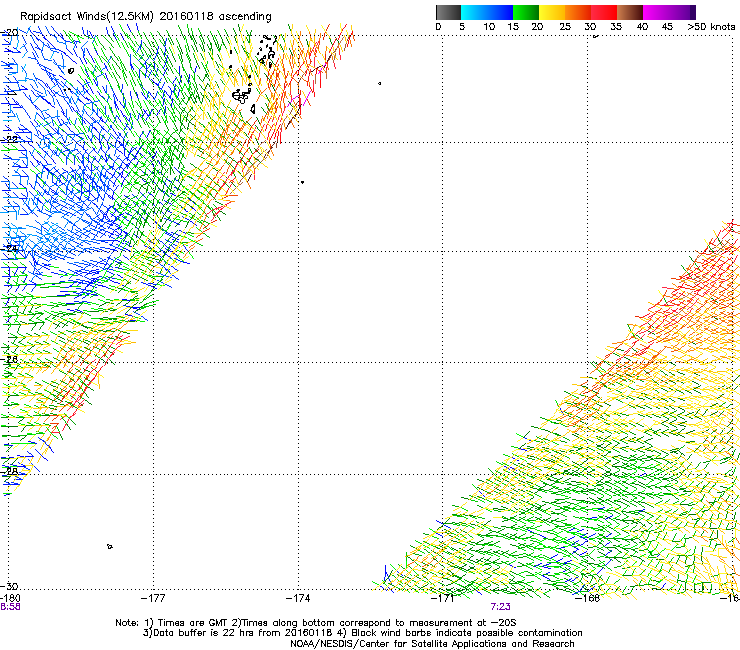Click the gray 0-5 knots color bar segment
The height and width of the screenshot is (650, 740).
click(448, 12)
